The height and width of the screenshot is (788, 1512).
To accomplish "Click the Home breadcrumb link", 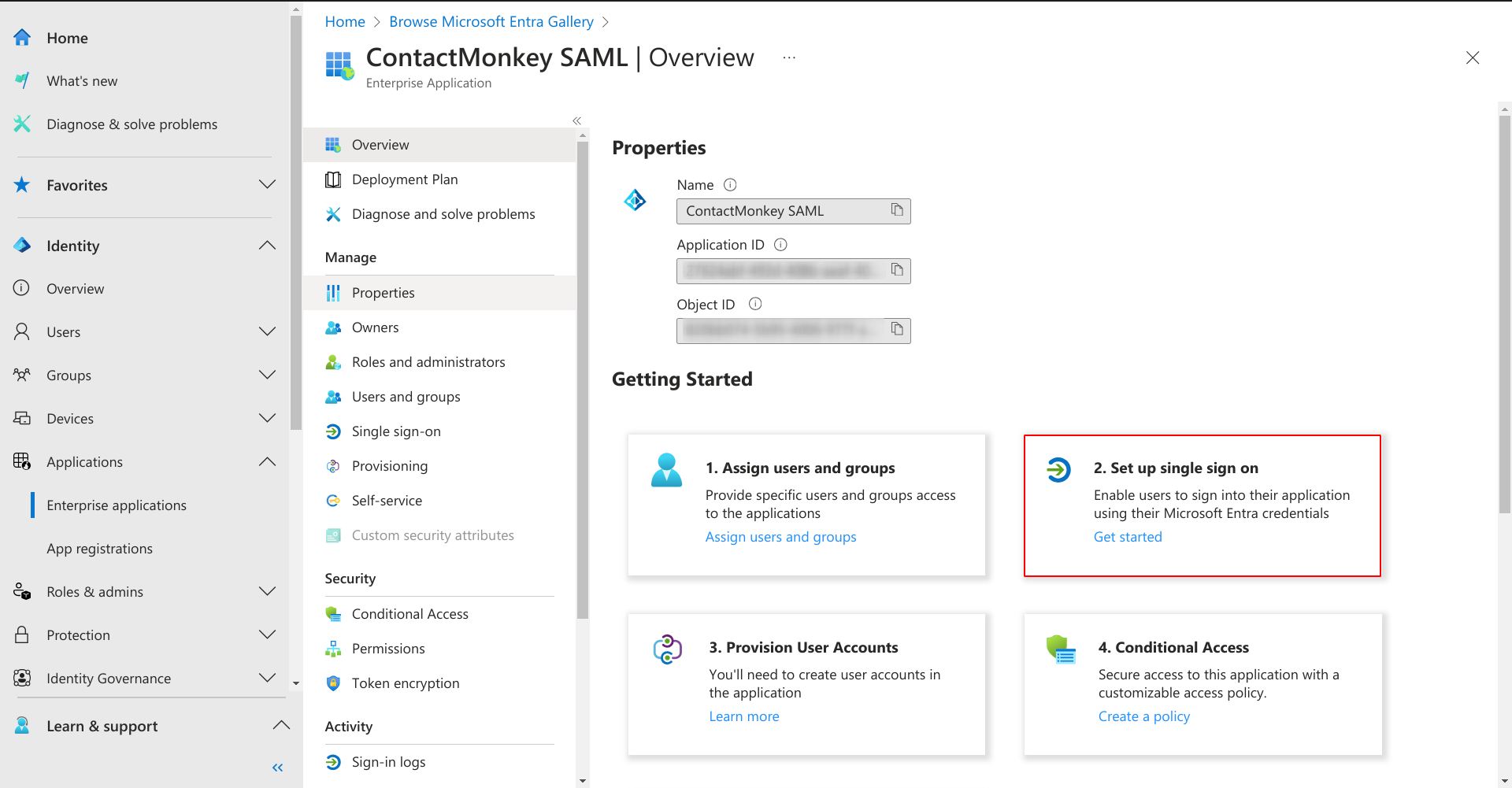I will (345, 22).
